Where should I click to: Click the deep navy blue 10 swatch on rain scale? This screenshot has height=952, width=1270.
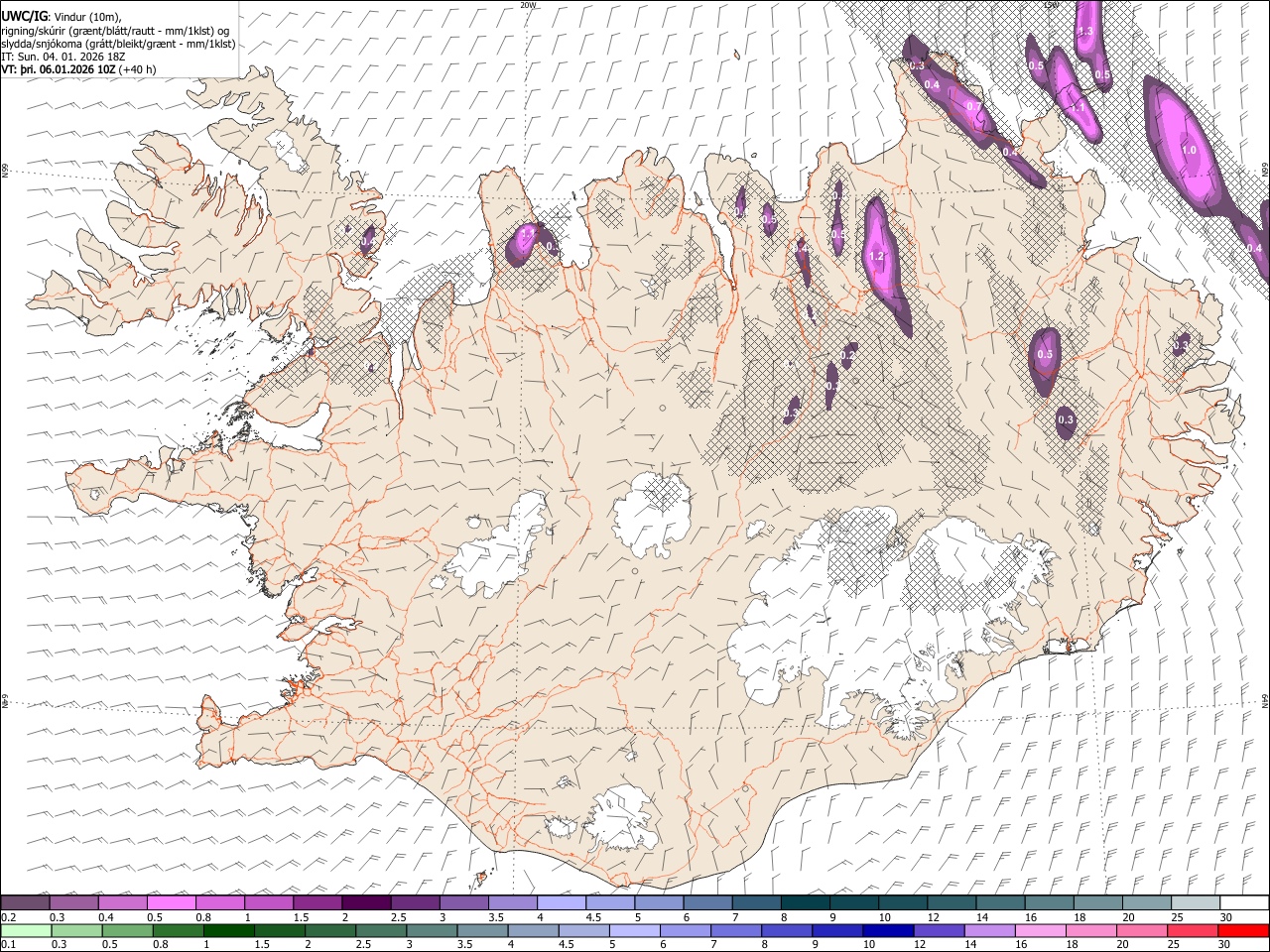(887, 931)
